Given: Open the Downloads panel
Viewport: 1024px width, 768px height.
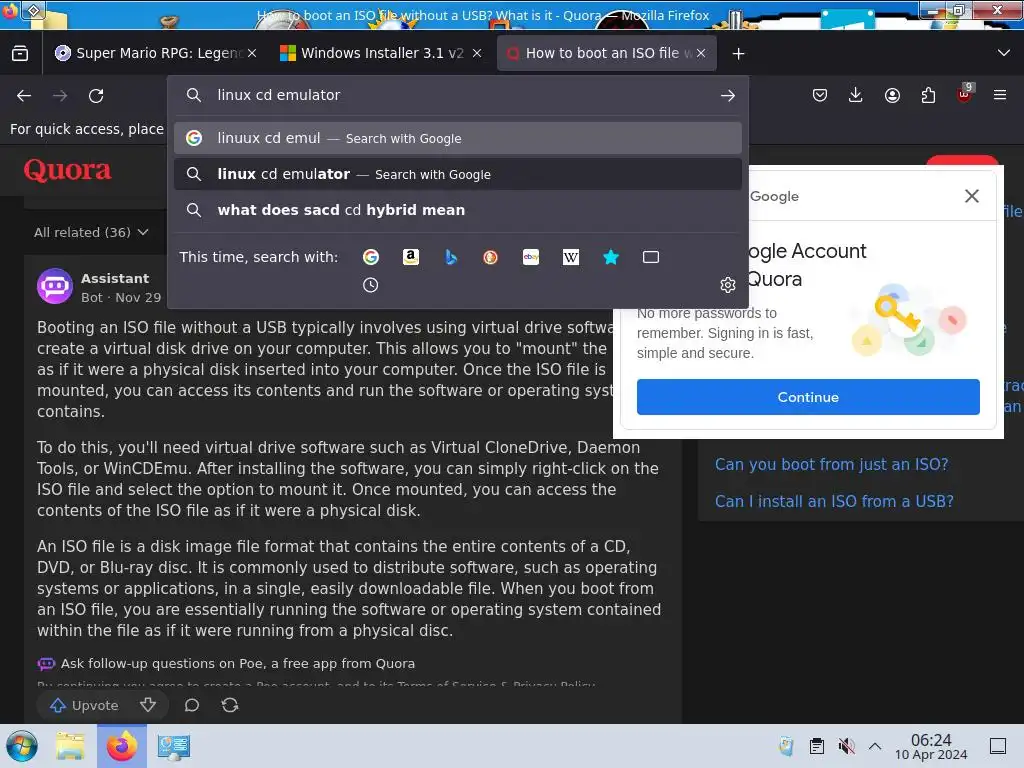Looking at the screenshot, I should pyautogui.click(x=856, y=95).
